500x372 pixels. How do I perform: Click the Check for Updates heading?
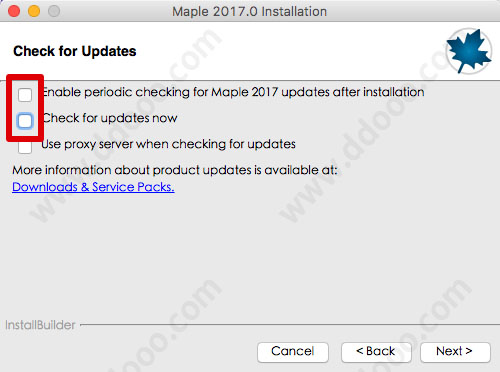click(x=75, y=51)
